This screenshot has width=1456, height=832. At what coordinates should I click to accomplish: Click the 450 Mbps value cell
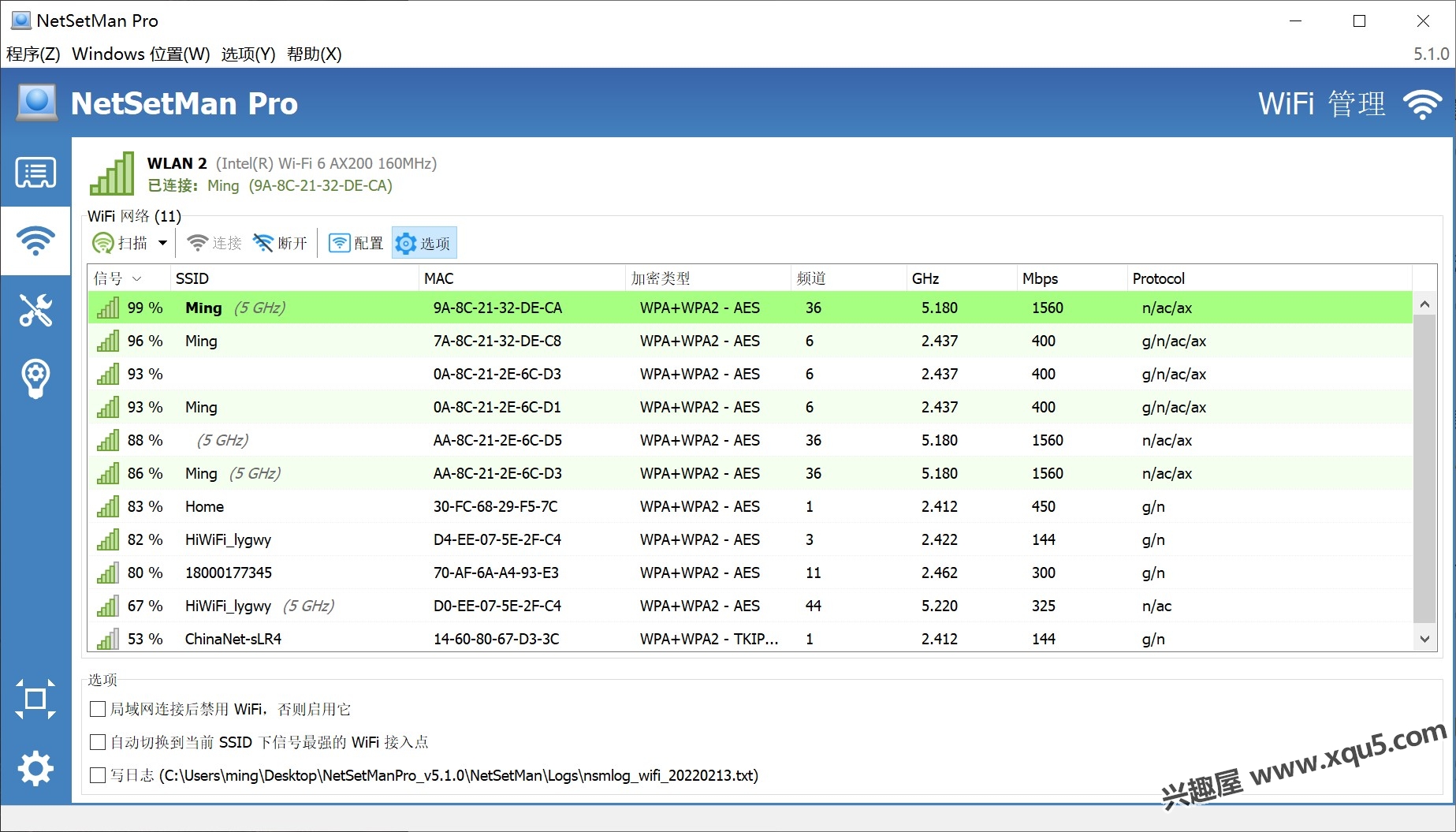pos(1044,506)
